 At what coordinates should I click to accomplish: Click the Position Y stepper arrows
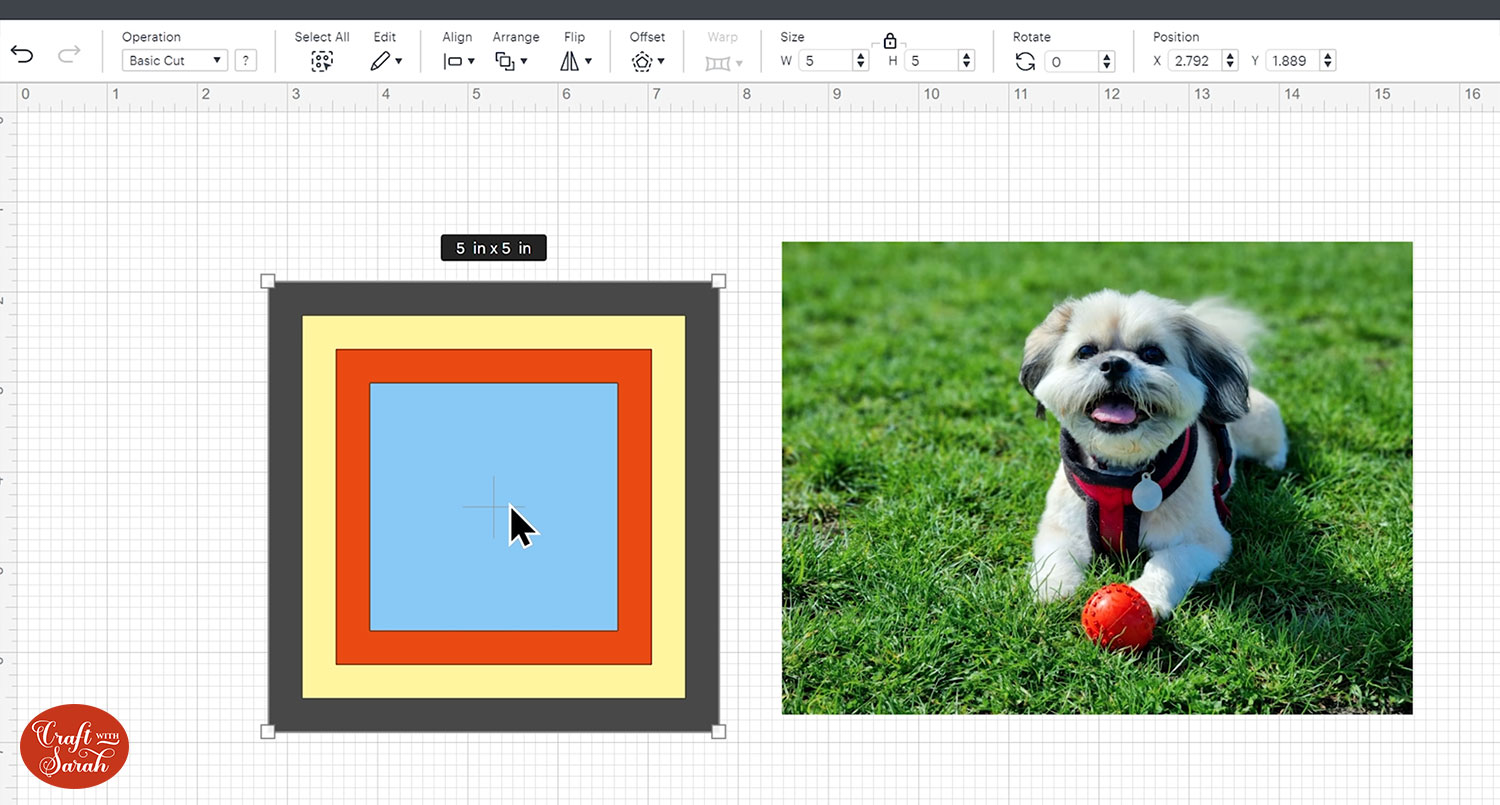tap(1328, 60)
